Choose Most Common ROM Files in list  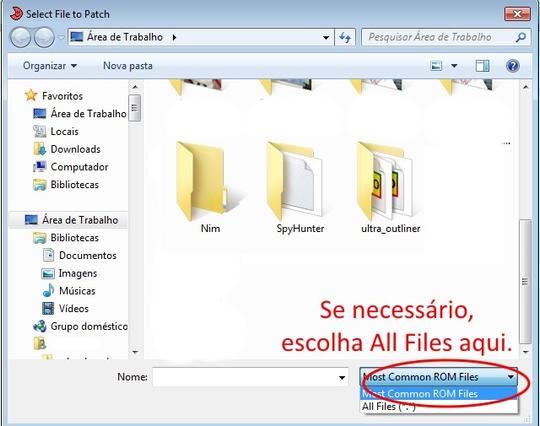pyautogui.click(x=438, y=394)
